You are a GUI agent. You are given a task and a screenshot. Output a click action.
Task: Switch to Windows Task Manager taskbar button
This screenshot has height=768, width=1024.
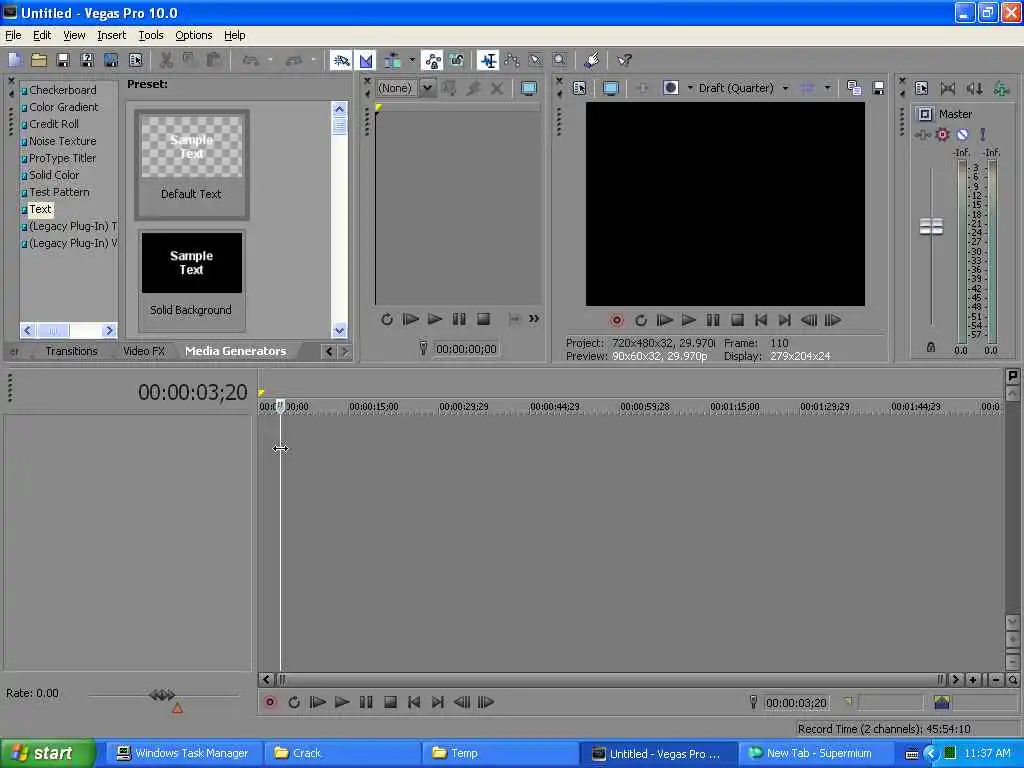pyautogui.click(x=183, y=753)
